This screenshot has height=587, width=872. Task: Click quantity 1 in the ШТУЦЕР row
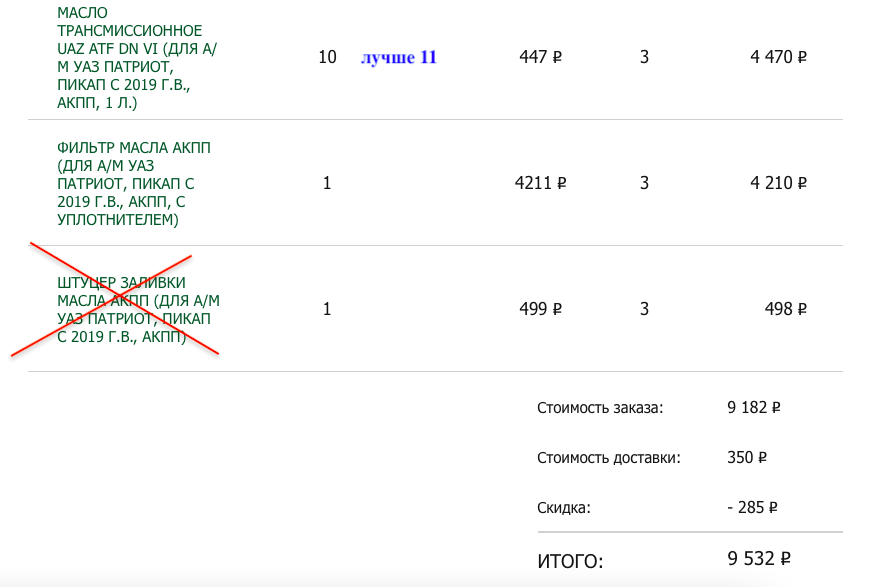[x=327, y=309]
